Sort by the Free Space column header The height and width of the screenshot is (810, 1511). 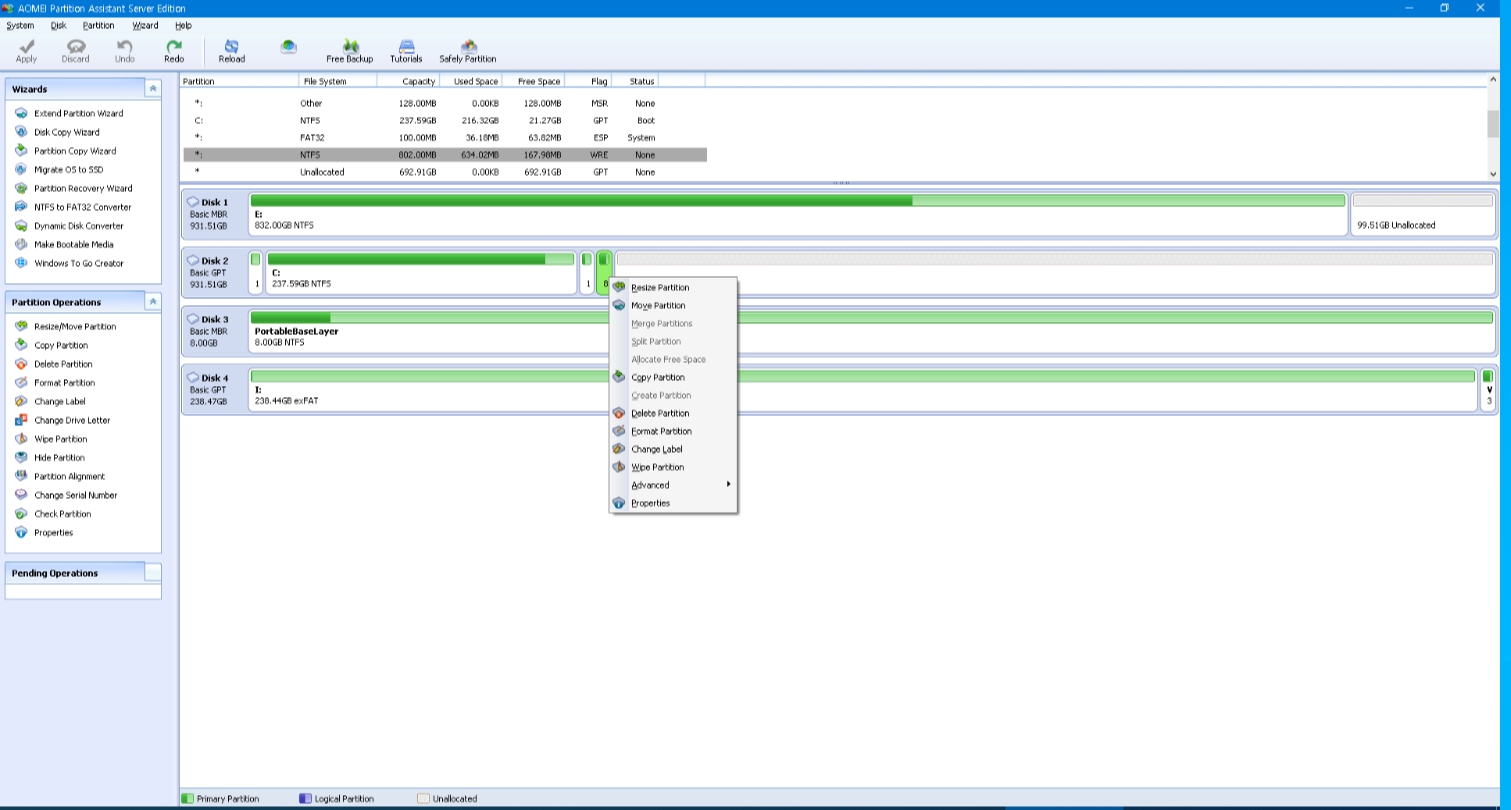[534, 81]
